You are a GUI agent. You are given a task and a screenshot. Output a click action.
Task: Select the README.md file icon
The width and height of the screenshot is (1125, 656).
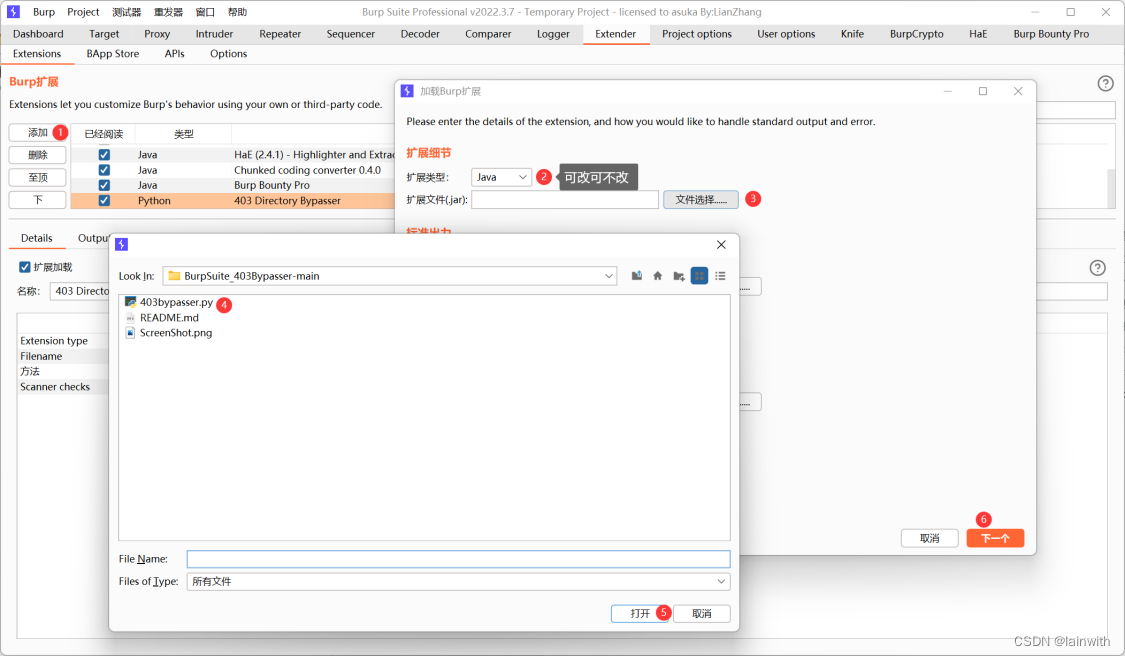pos(131,317)
